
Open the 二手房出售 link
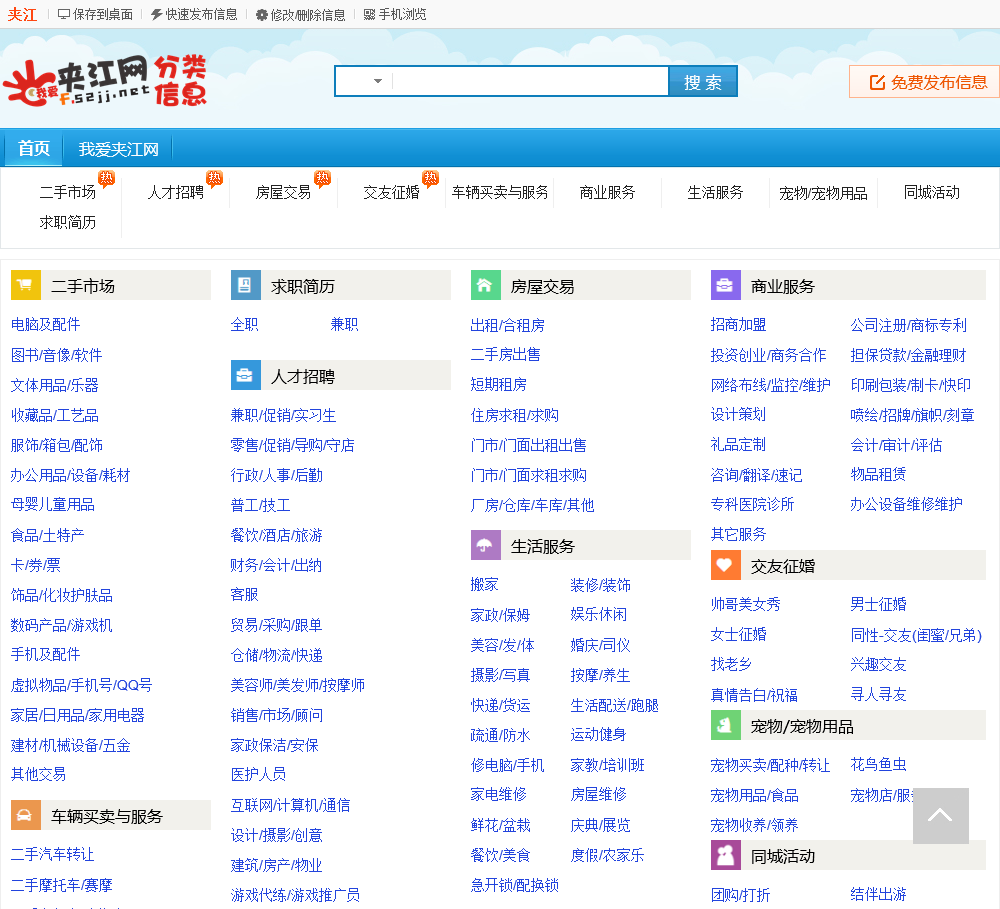click(506, 355)
